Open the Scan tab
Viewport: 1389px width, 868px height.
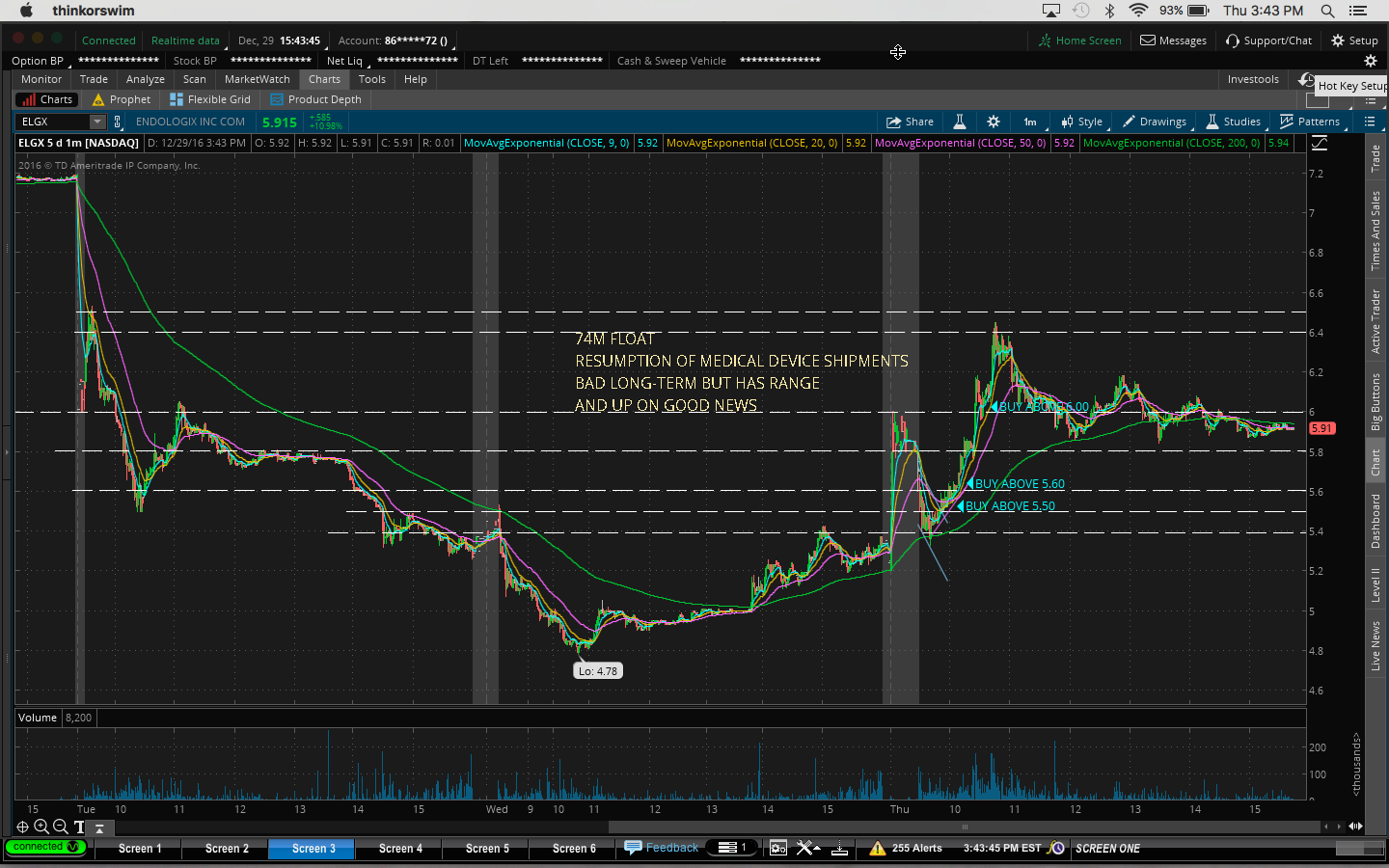point(195,79)
